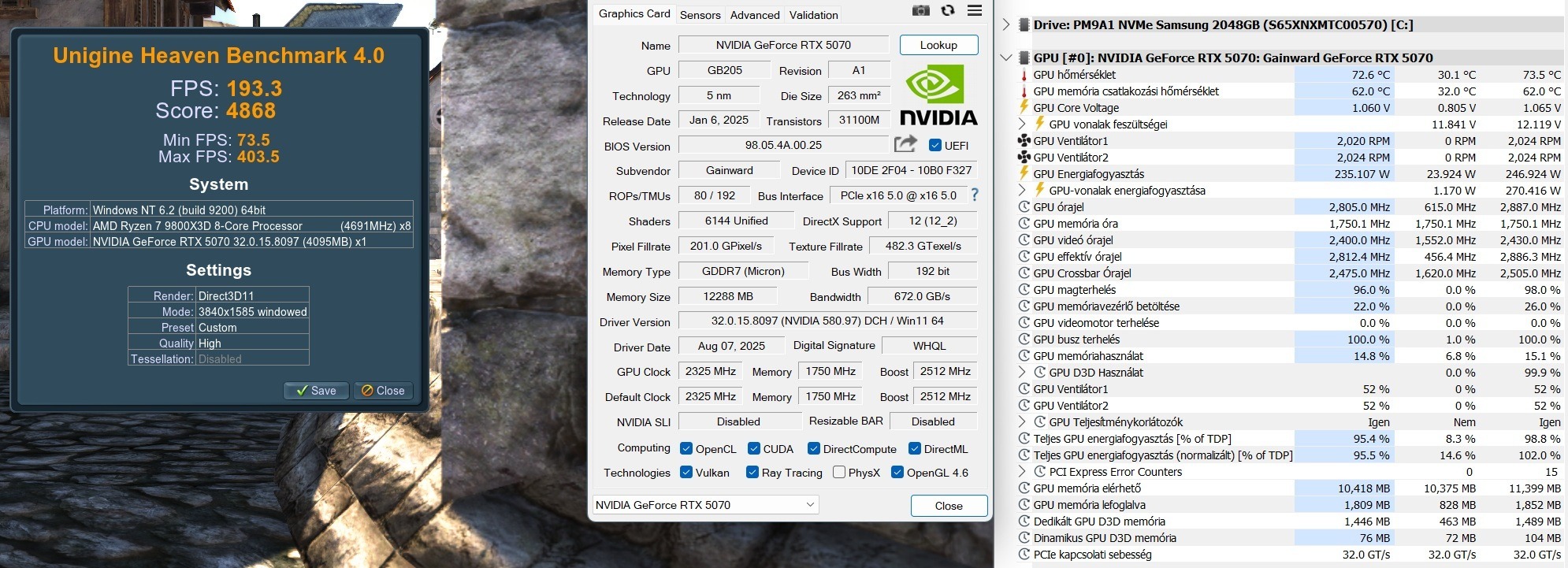Open the GPU-Z hamburger menu
Viewport: 1568px width, 568px height.
click(x=975, y=10)
